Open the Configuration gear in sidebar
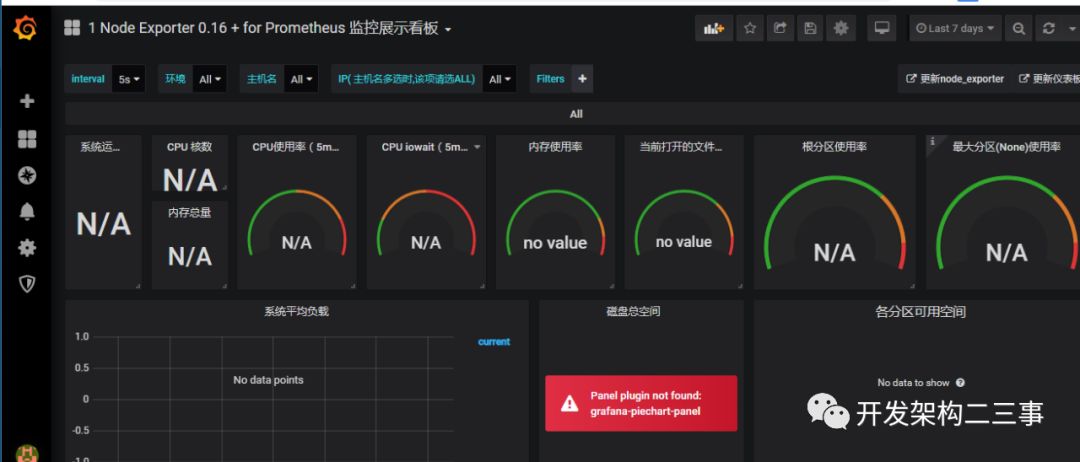Screen dimensions: 1080x462 pyautogui.click(x=27, y=248)
